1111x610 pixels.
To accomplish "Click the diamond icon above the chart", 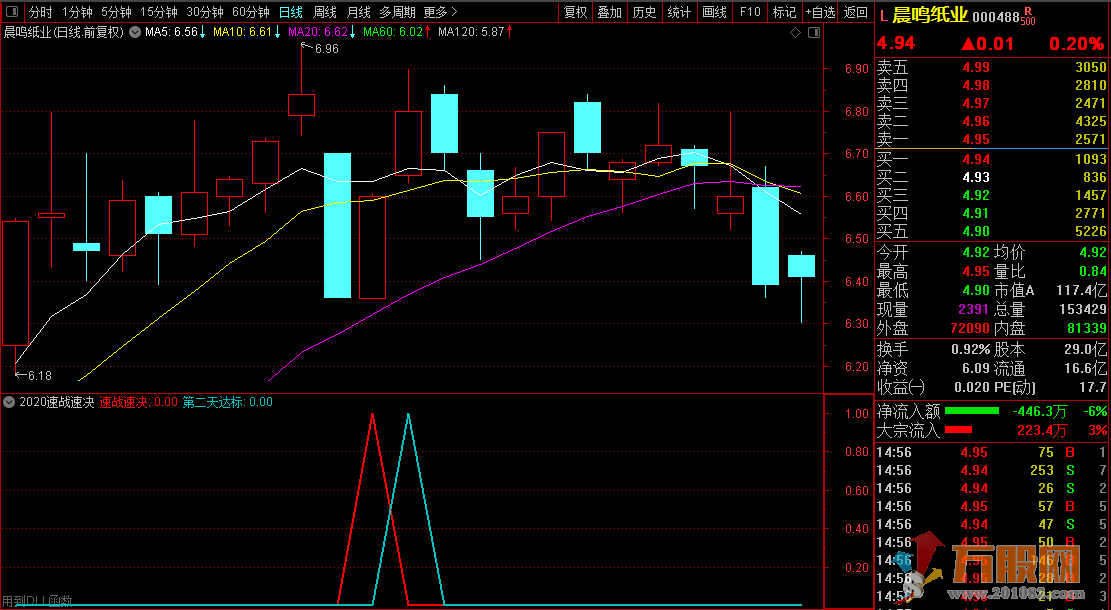I will pos(795,32).
